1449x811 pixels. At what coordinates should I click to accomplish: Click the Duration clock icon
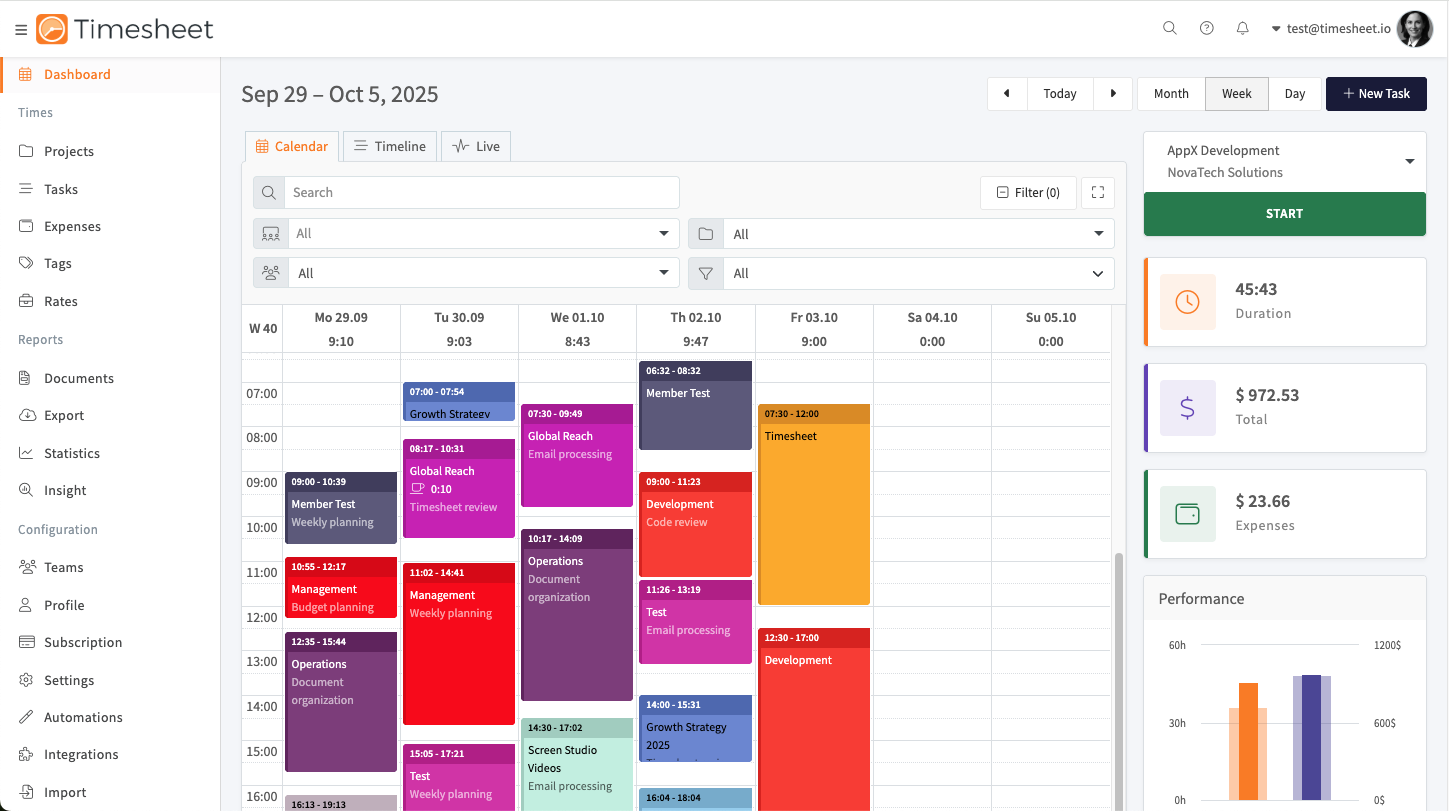[x=1187, y=301]
